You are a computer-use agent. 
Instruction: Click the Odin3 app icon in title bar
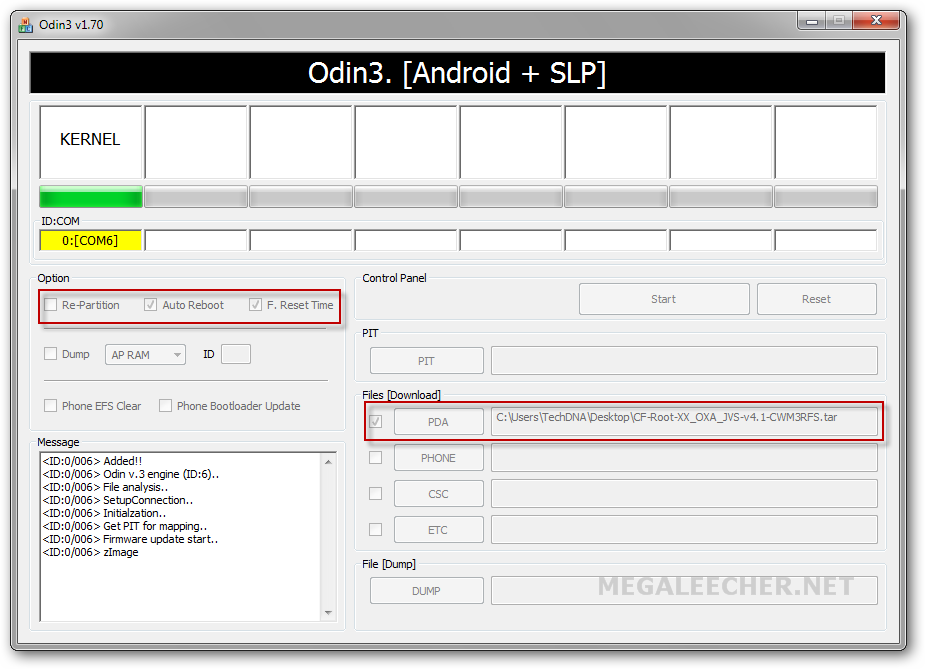pyautogui.click(x=25, y=25)
